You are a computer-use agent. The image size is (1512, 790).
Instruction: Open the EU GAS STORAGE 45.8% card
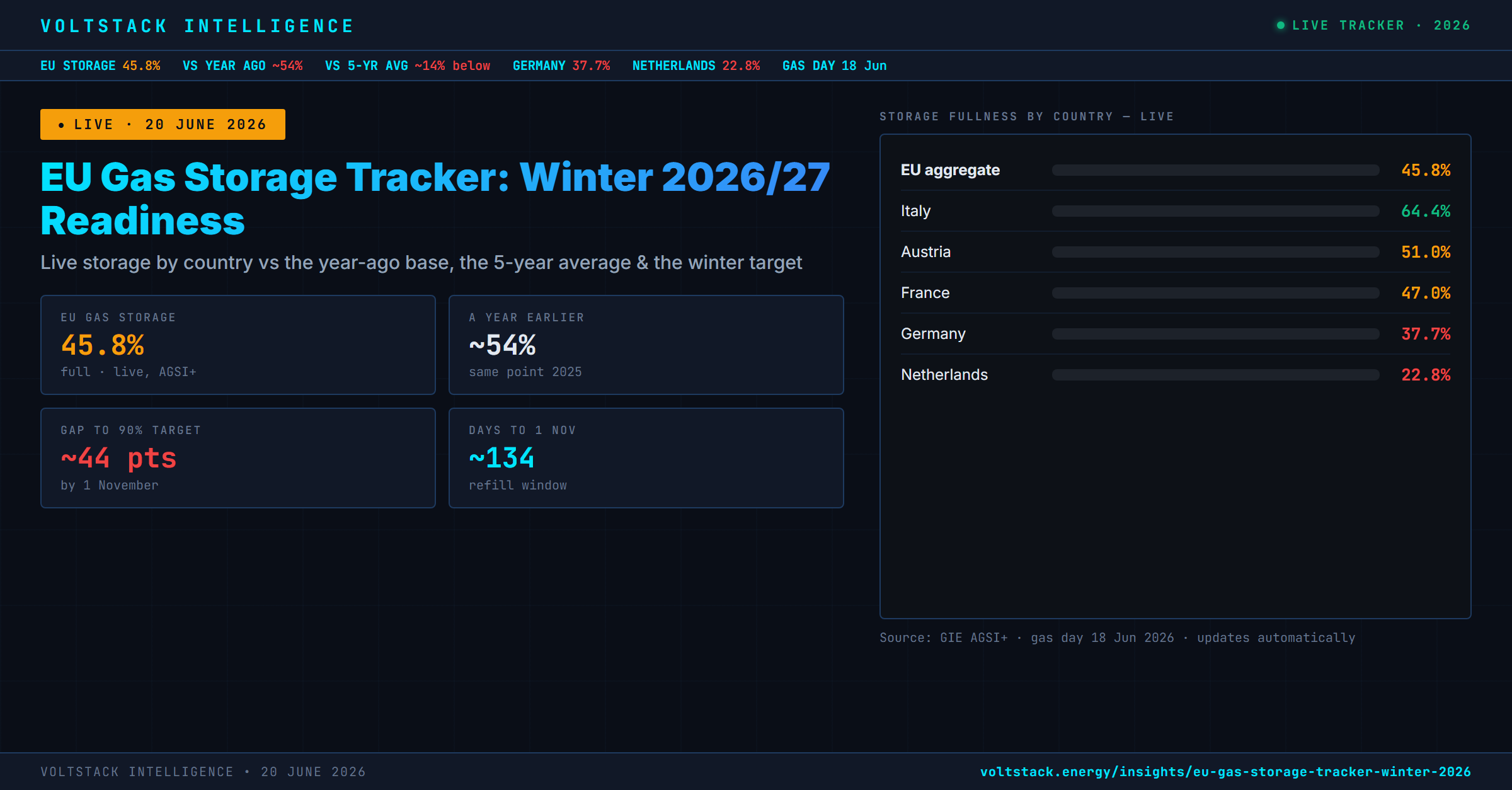(238, 345)
